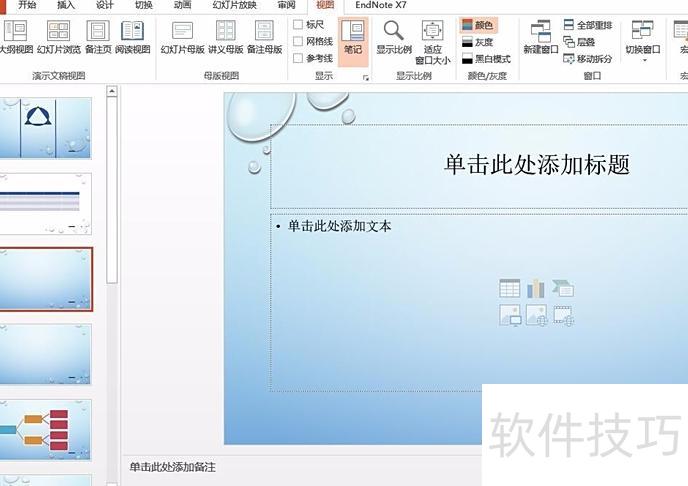The width and height of the screenshot is (688, 486).
Task: Select the highlighted blank slide thumbnail
Action: [x=46, y=279]
